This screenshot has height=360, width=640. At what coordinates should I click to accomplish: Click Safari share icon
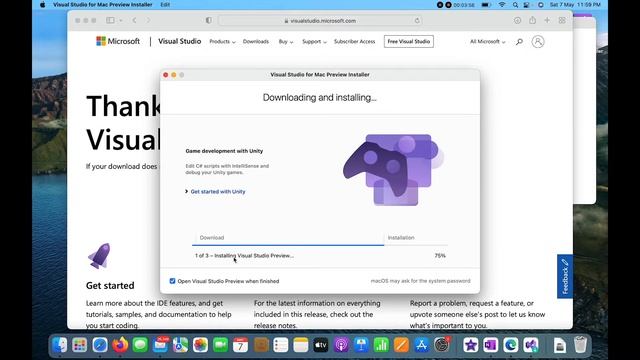533,20
